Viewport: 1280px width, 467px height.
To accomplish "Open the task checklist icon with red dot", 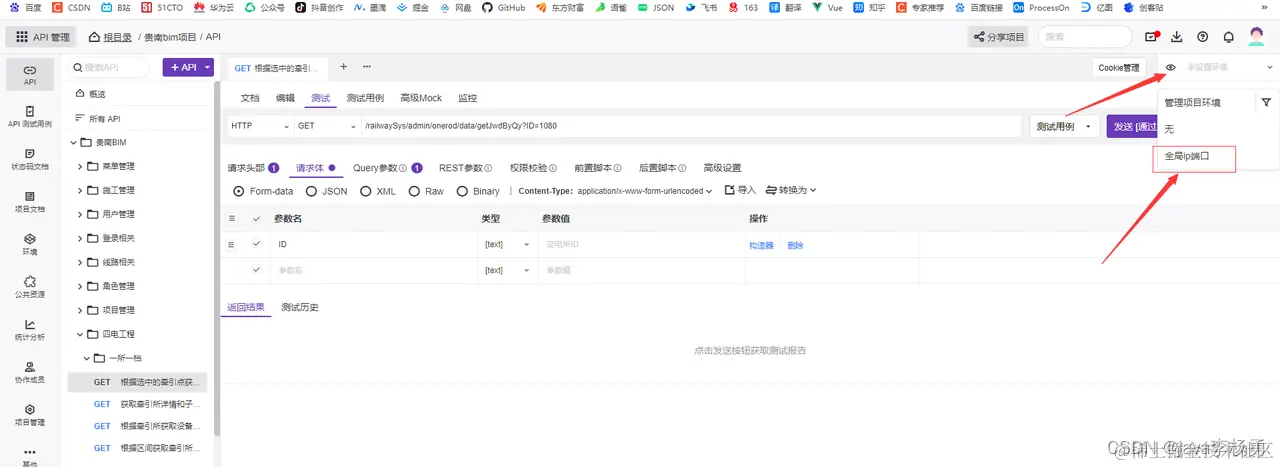I will point(1151,37).
